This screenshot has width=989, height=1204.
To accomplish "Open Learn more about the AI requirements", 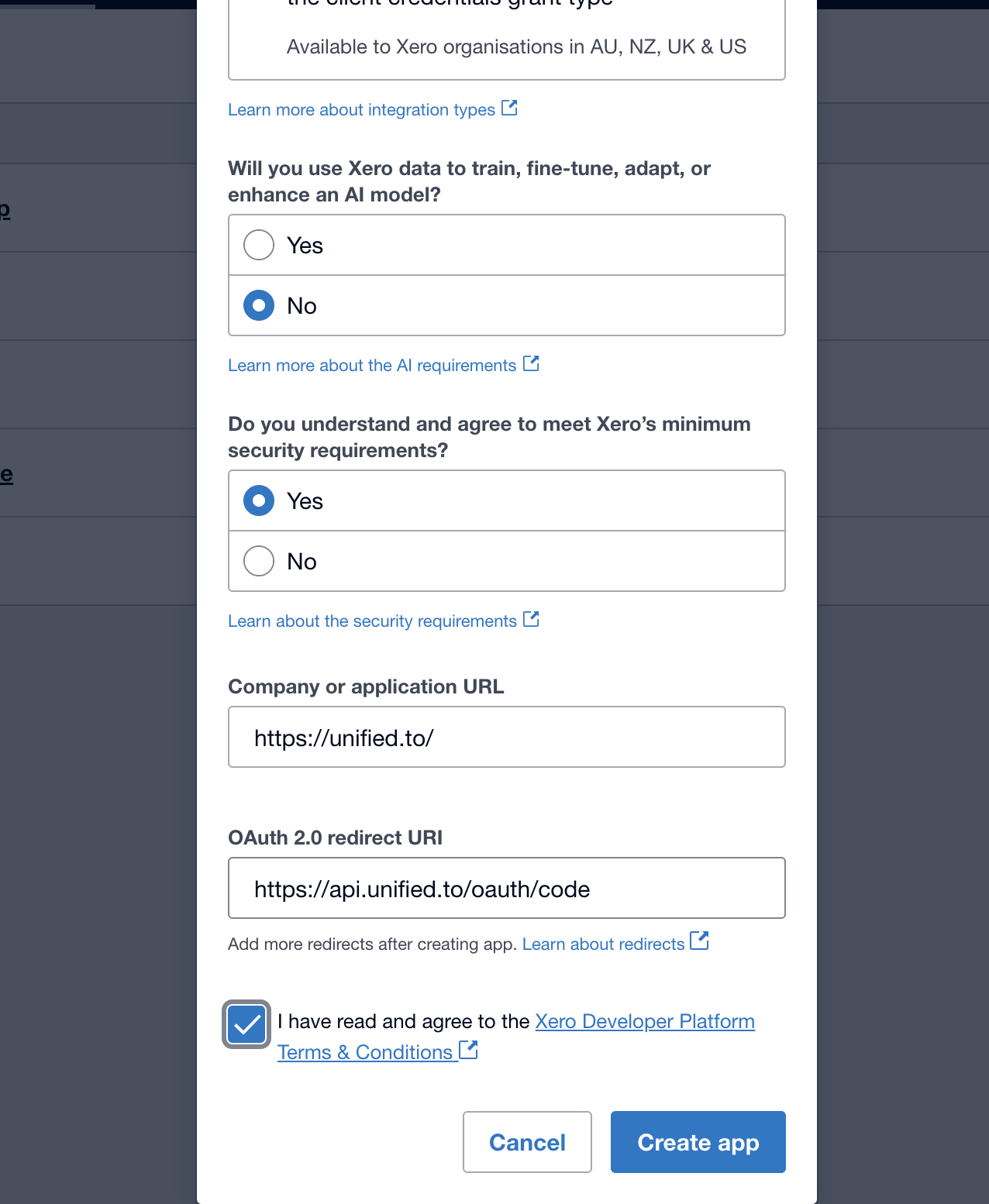I will 372,366.
